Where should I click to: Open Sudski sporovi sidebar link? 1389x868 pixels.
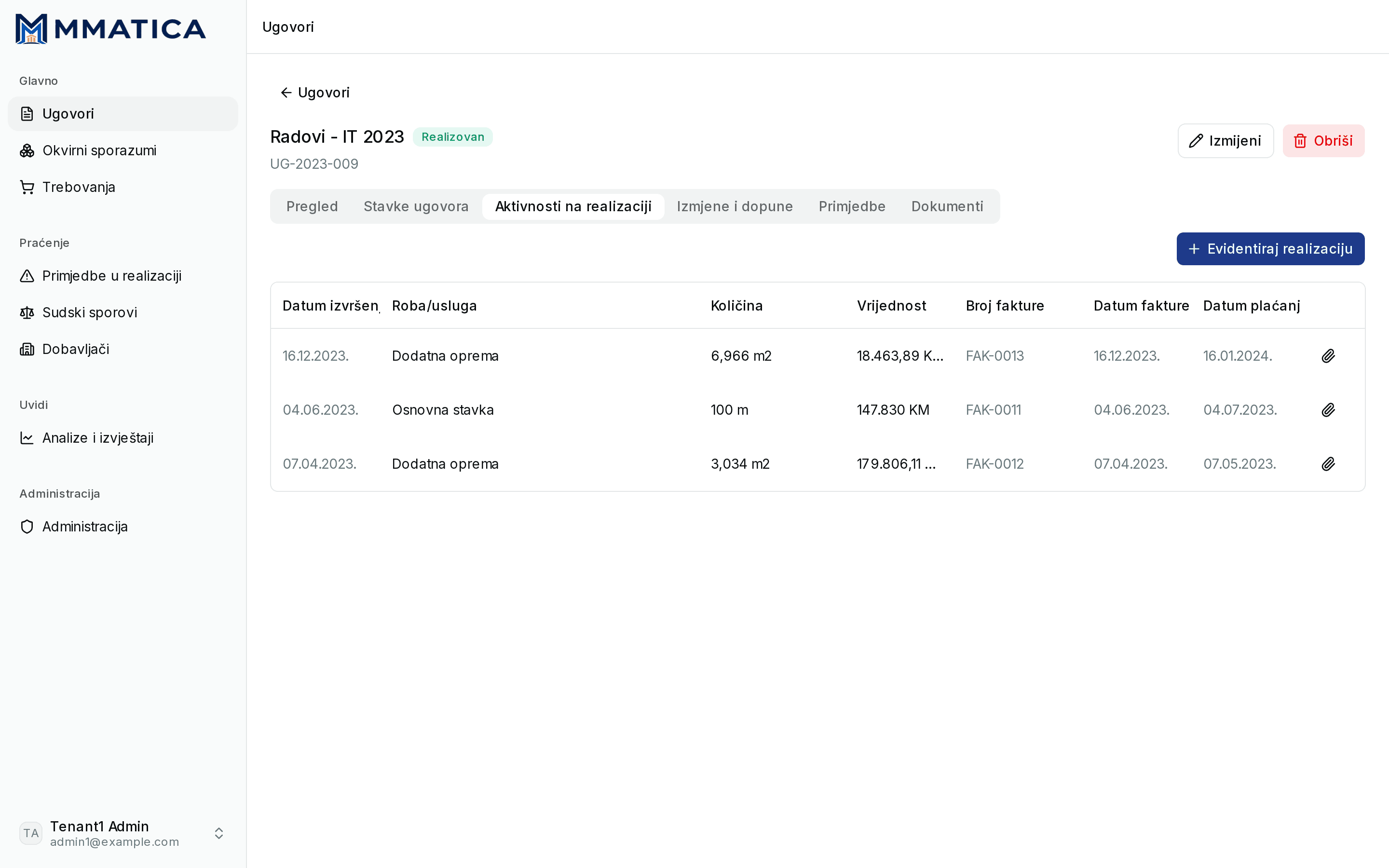(x=123, y=312)
